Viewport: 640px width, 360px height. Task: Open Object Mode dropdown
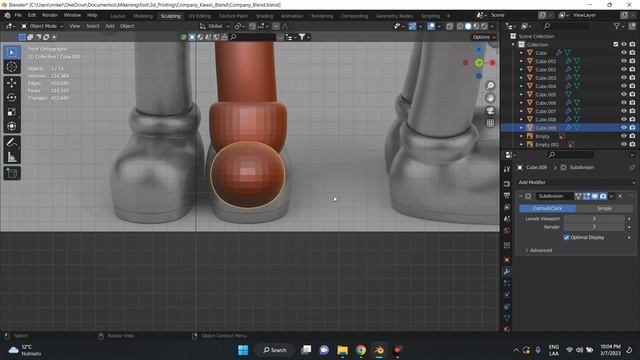(x=42, y=26)
